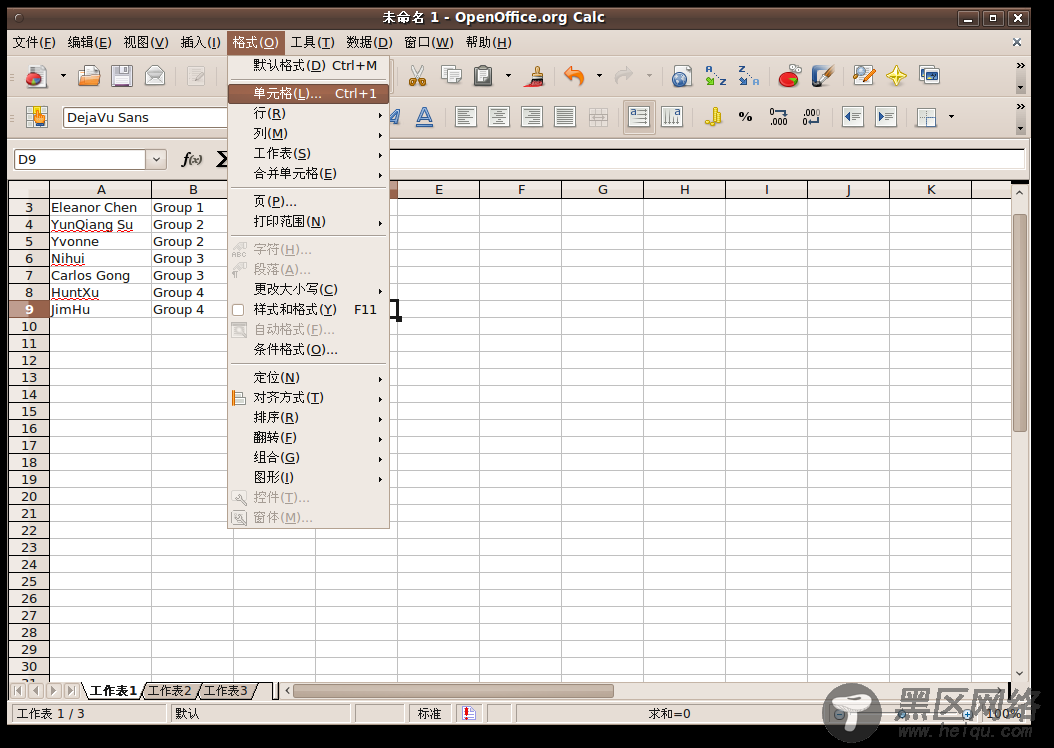Click the New document icon
1054x748 pixels.
click(x=36, y=76)
